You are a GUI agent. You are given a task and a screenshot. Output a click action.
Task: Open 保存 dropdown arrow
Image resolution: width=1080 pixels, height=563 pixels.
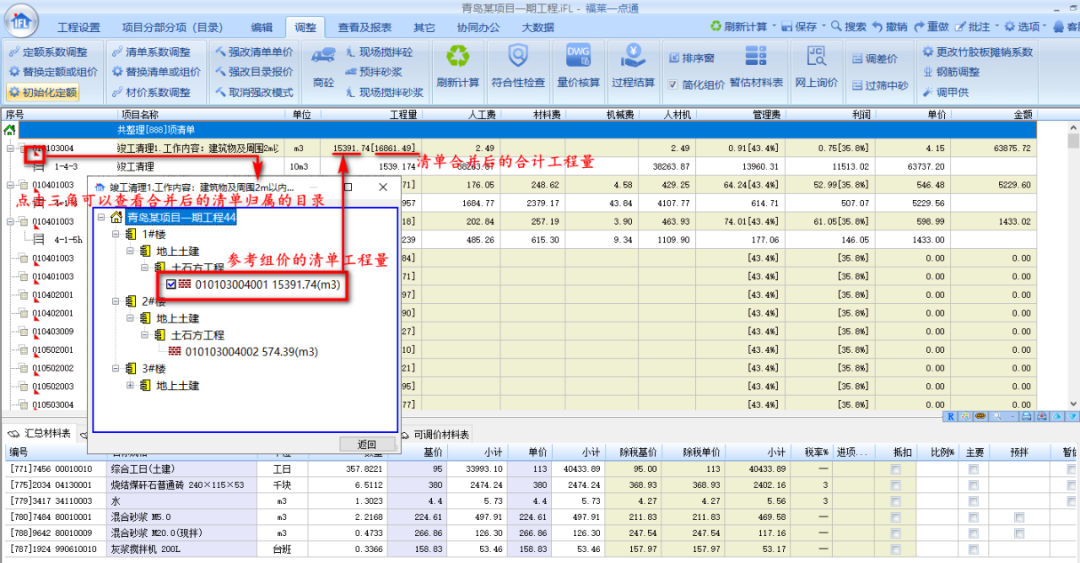[x=824, y=26]
